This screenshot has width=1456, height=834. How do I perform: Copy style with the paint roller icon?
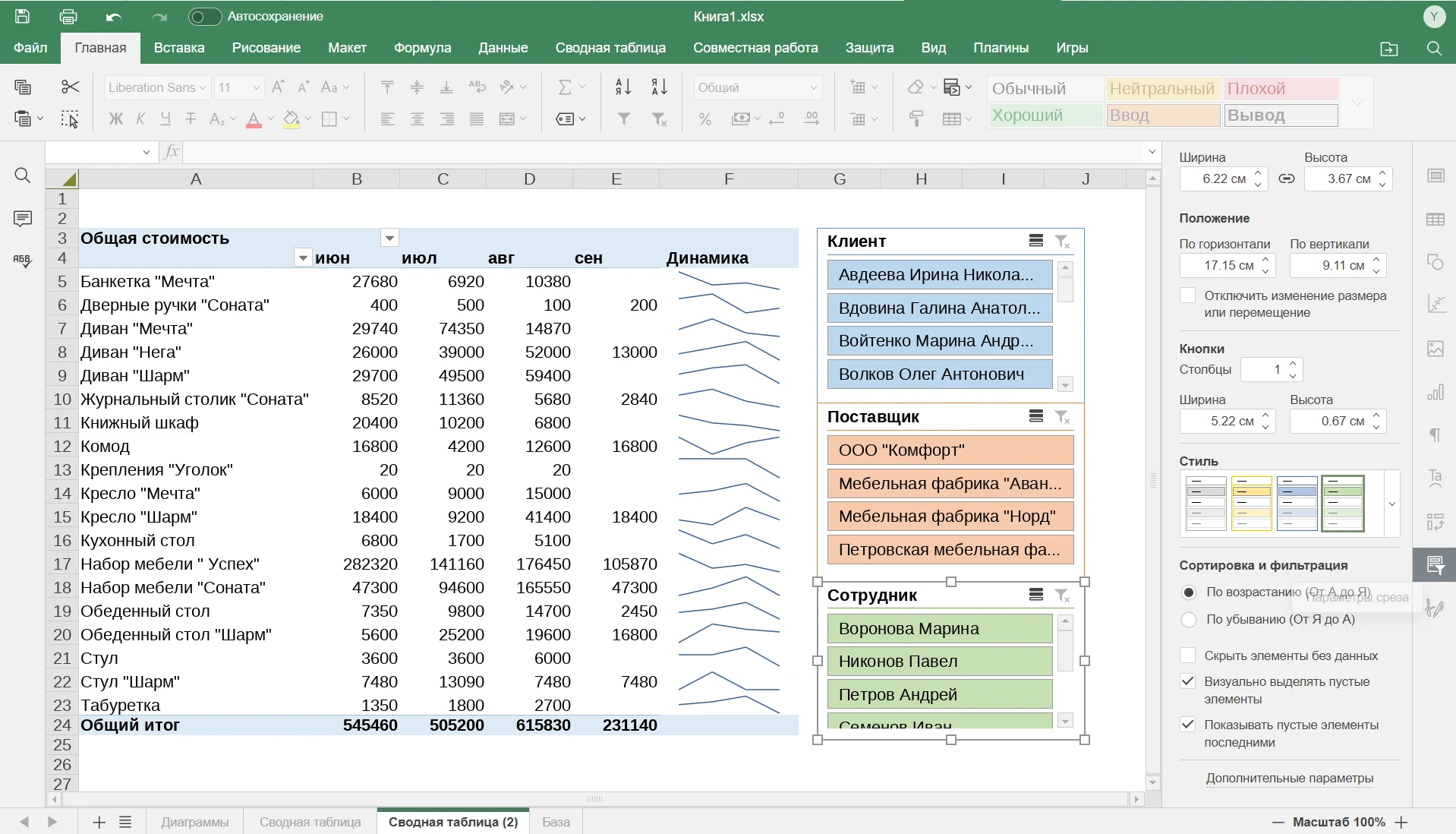click(916, 118)
